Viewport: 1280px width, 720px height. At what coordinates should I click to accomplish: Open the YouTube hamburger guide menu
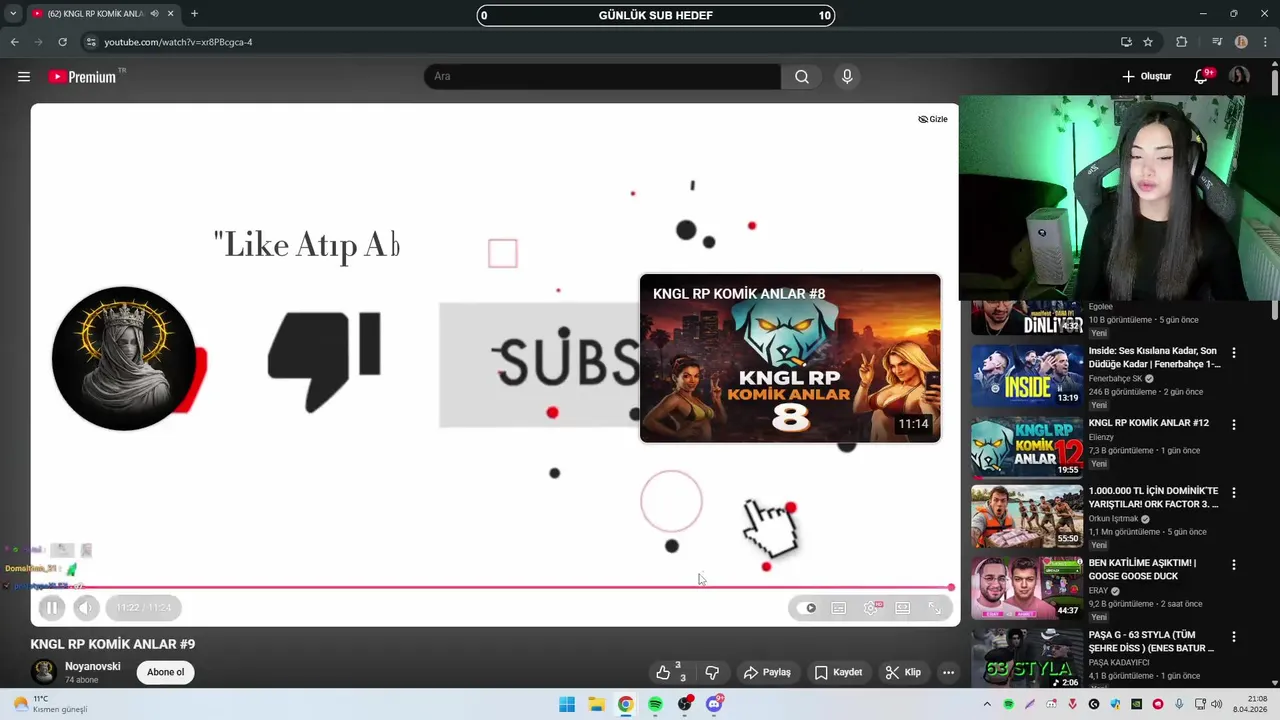(x=24, y=77)
